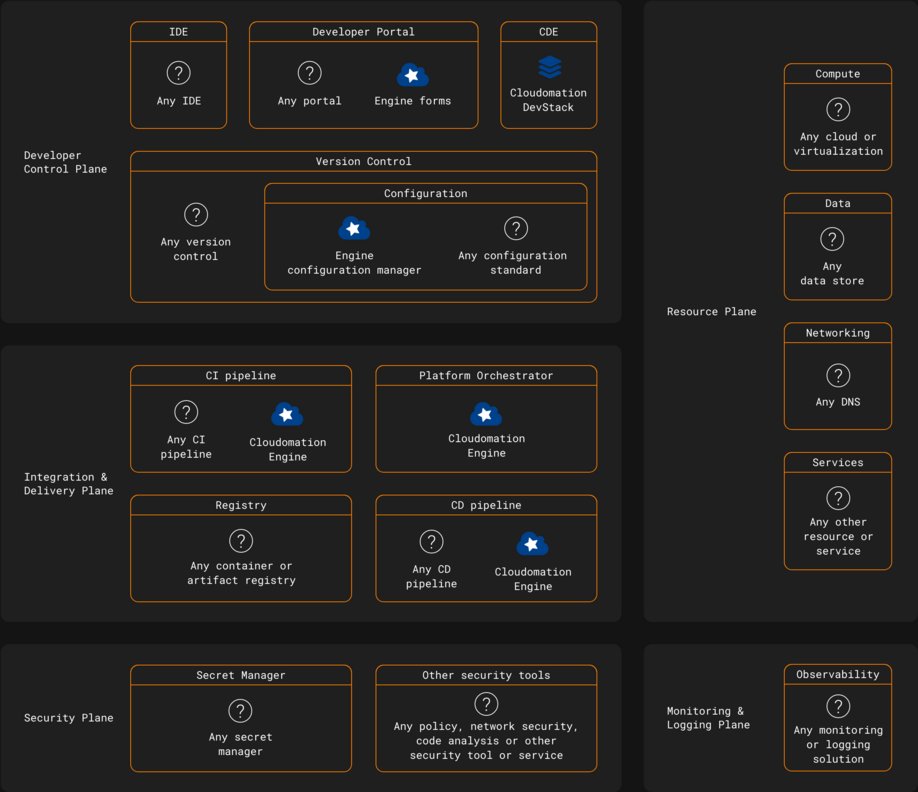Click the question mark above Any CI pipeline
The width and height of the screenshot is (918, 792).
[186, 412]
